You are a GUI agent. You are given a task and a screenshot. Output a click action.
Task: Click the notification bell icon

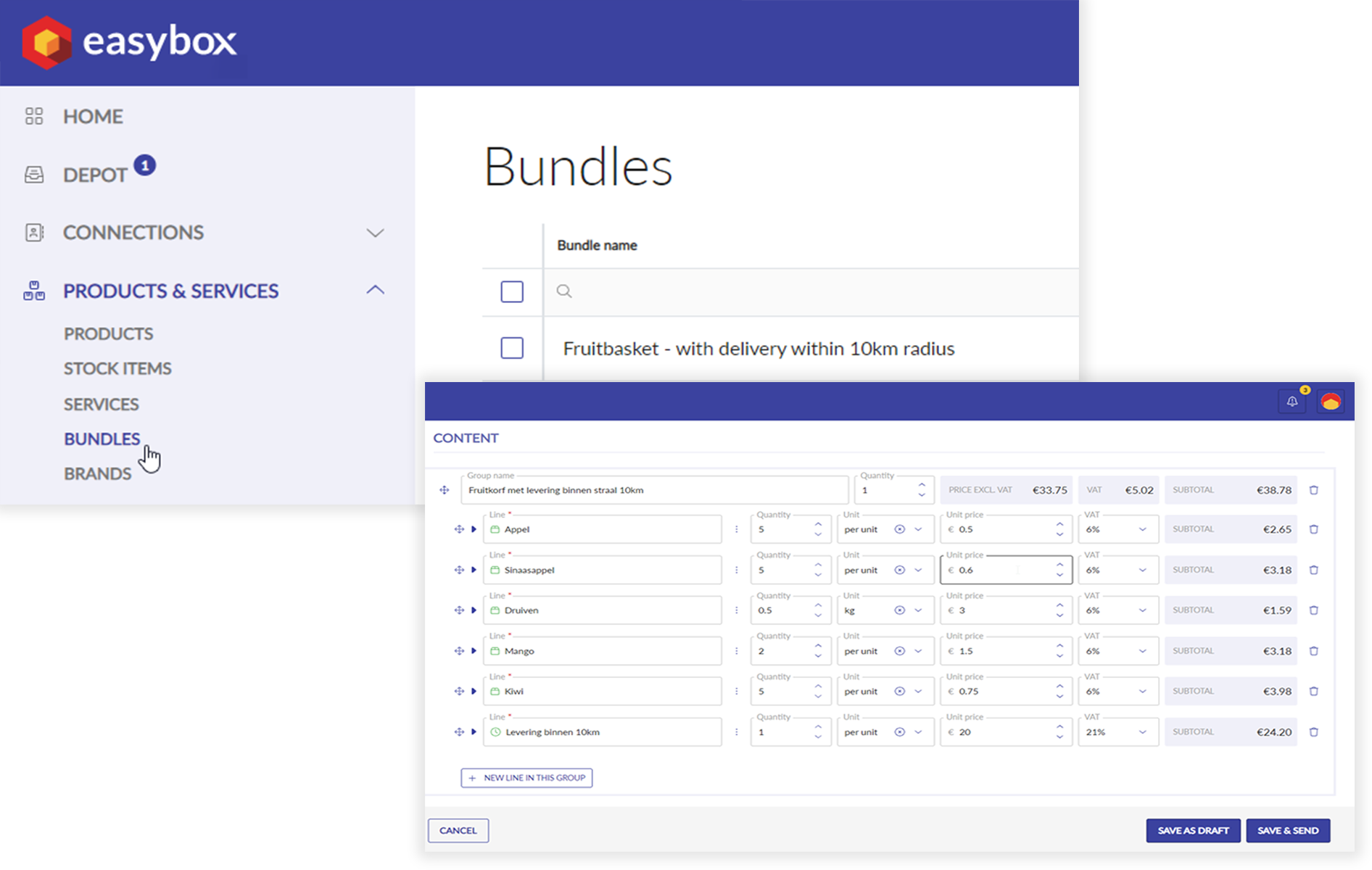tap(1292, 402)
